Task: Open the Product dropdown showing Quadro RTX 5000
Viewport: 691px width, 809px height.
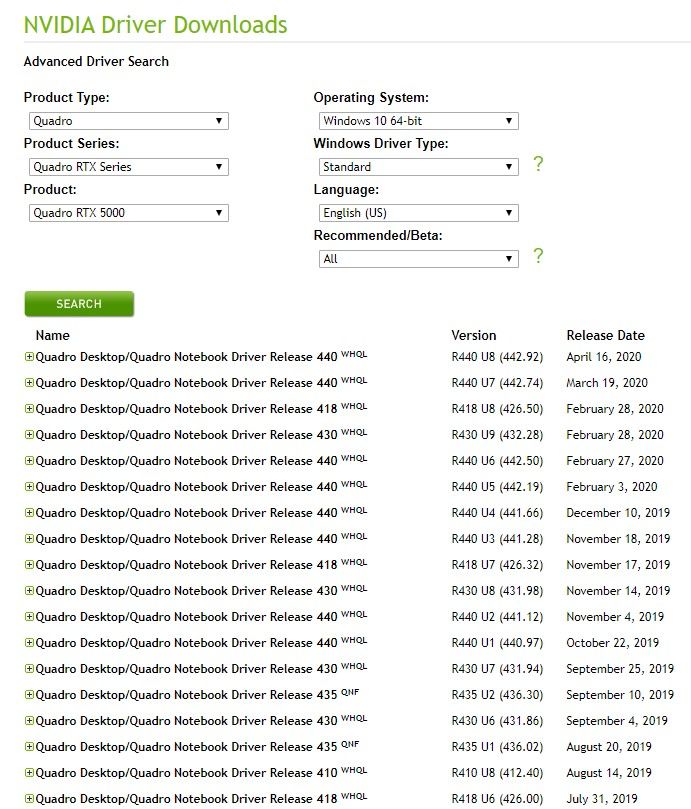Action: (x=128, y=213)
